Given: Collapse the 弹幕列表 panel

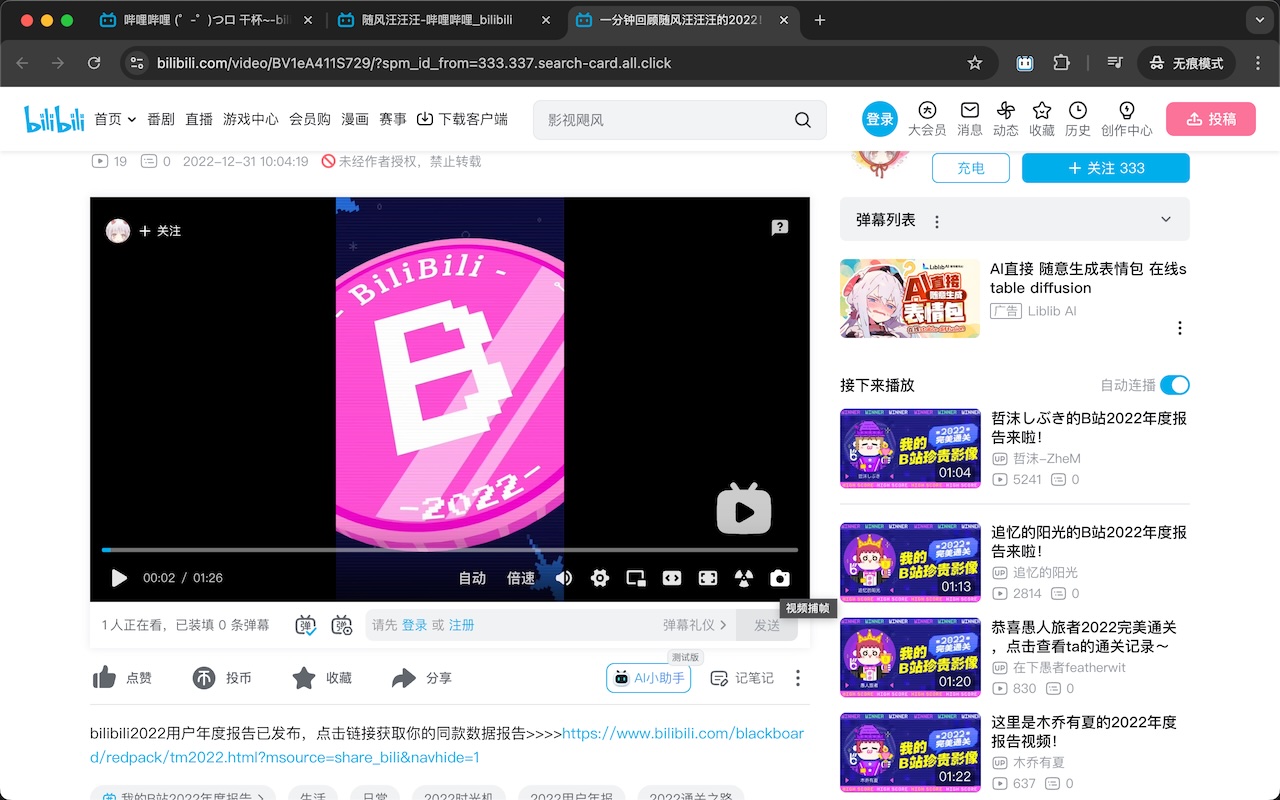Looking at the screenshot, I should [1166, 219].
